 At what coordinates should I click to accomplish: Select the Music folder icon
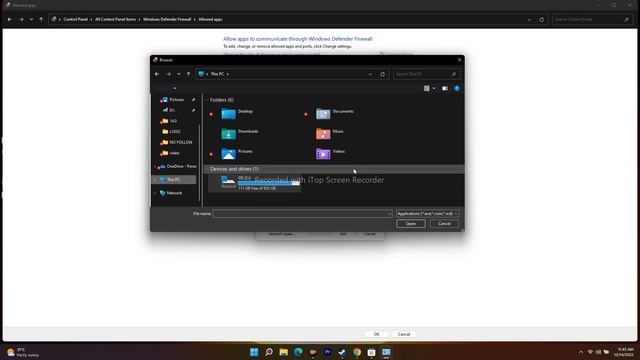[323, 133]
